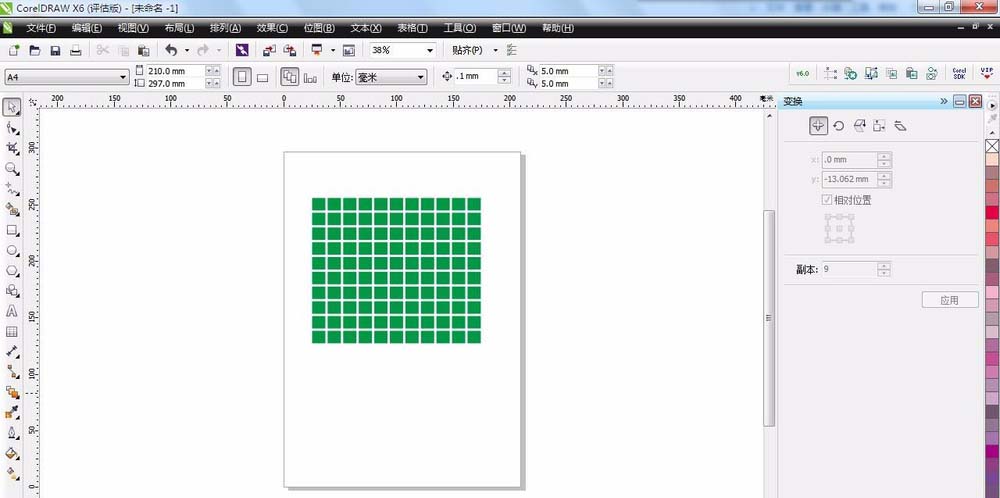Click the New document icon
Image resolution: width=1000 pixels, height=498 pixels.
click(14, 50)
